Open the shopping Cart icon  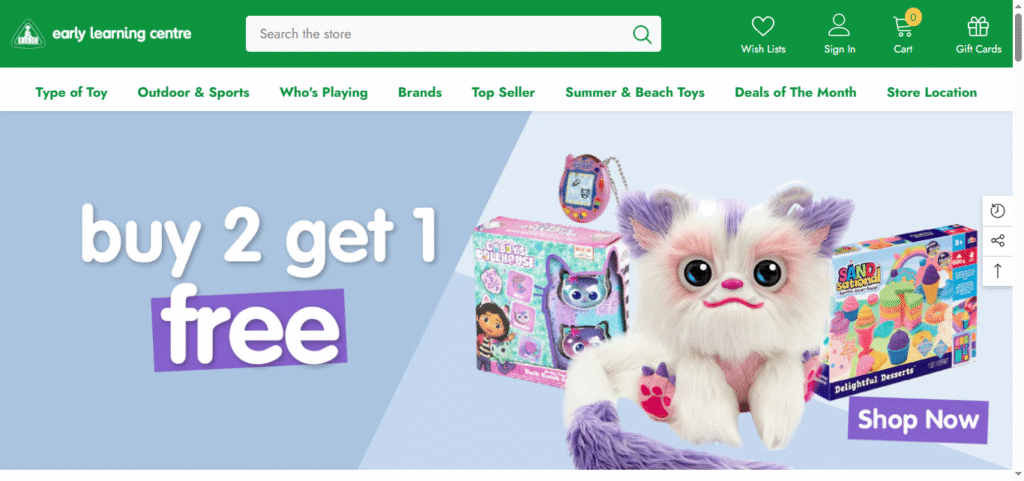tap(903, 26)
